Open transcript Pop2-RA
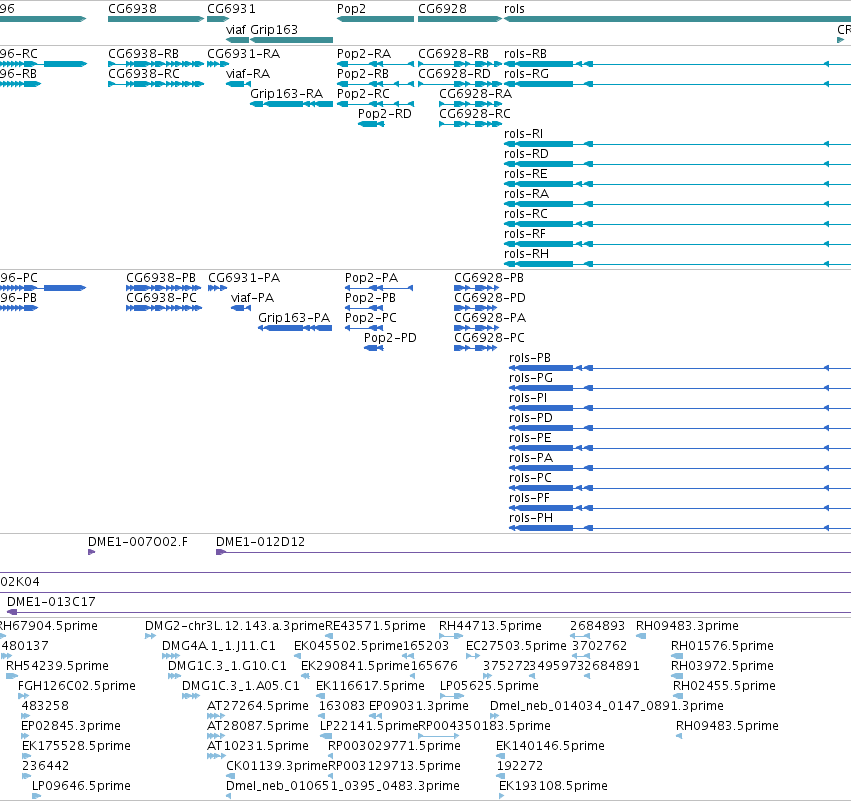 pos(364,54)
